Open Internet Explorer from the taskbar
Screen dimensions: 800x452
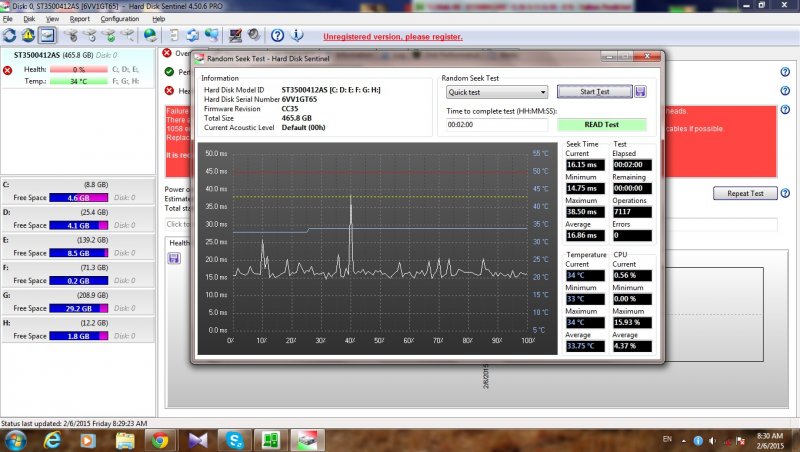click(52, 440)
